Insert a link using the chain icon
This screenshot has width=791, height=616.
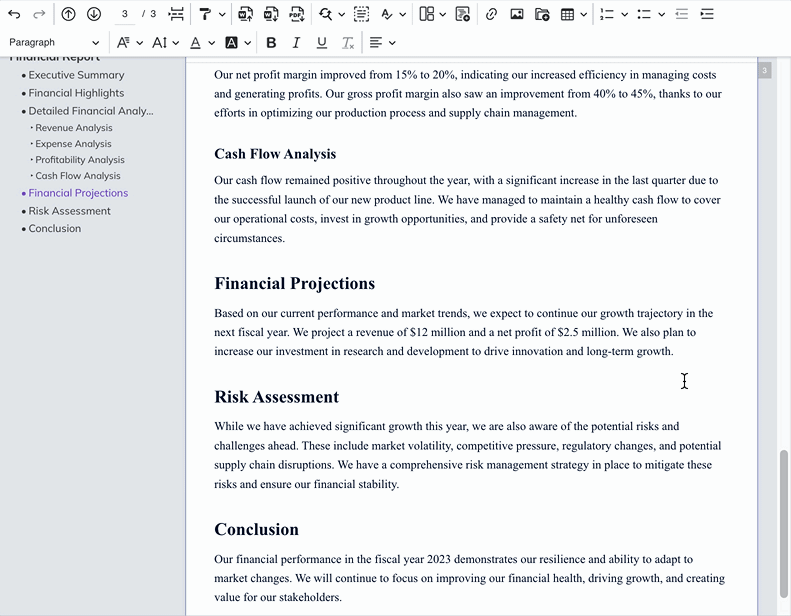[x=491, y=14]
